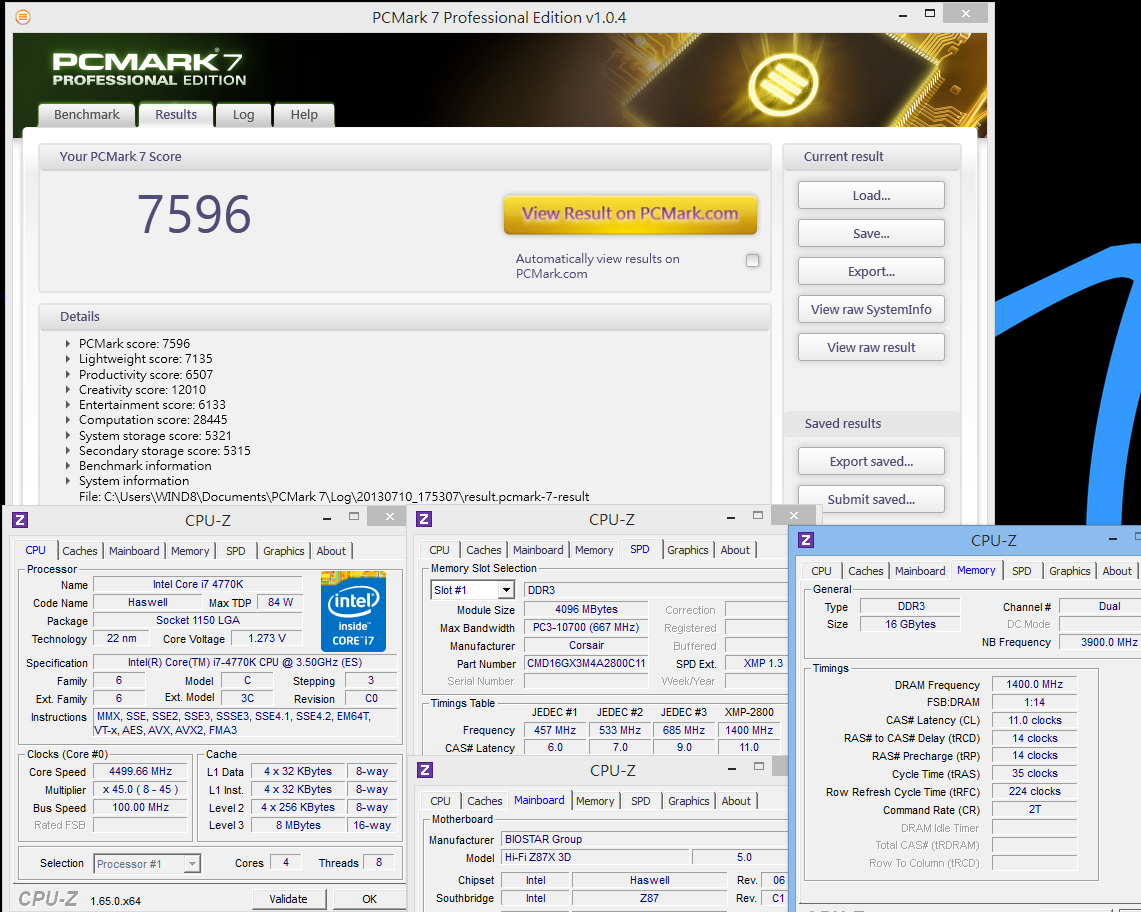
Task: Close the CPU-Z CPU tab window
Action: tap(390, 517)
